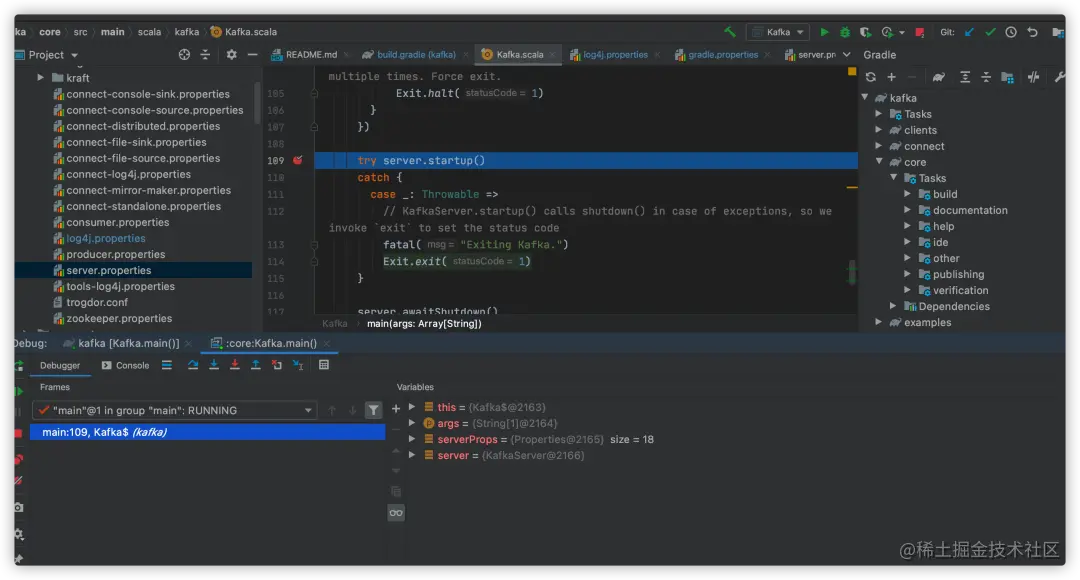
Task: Click the kafka breadcrumb in the navigation bar
Action: click(187, 32)
